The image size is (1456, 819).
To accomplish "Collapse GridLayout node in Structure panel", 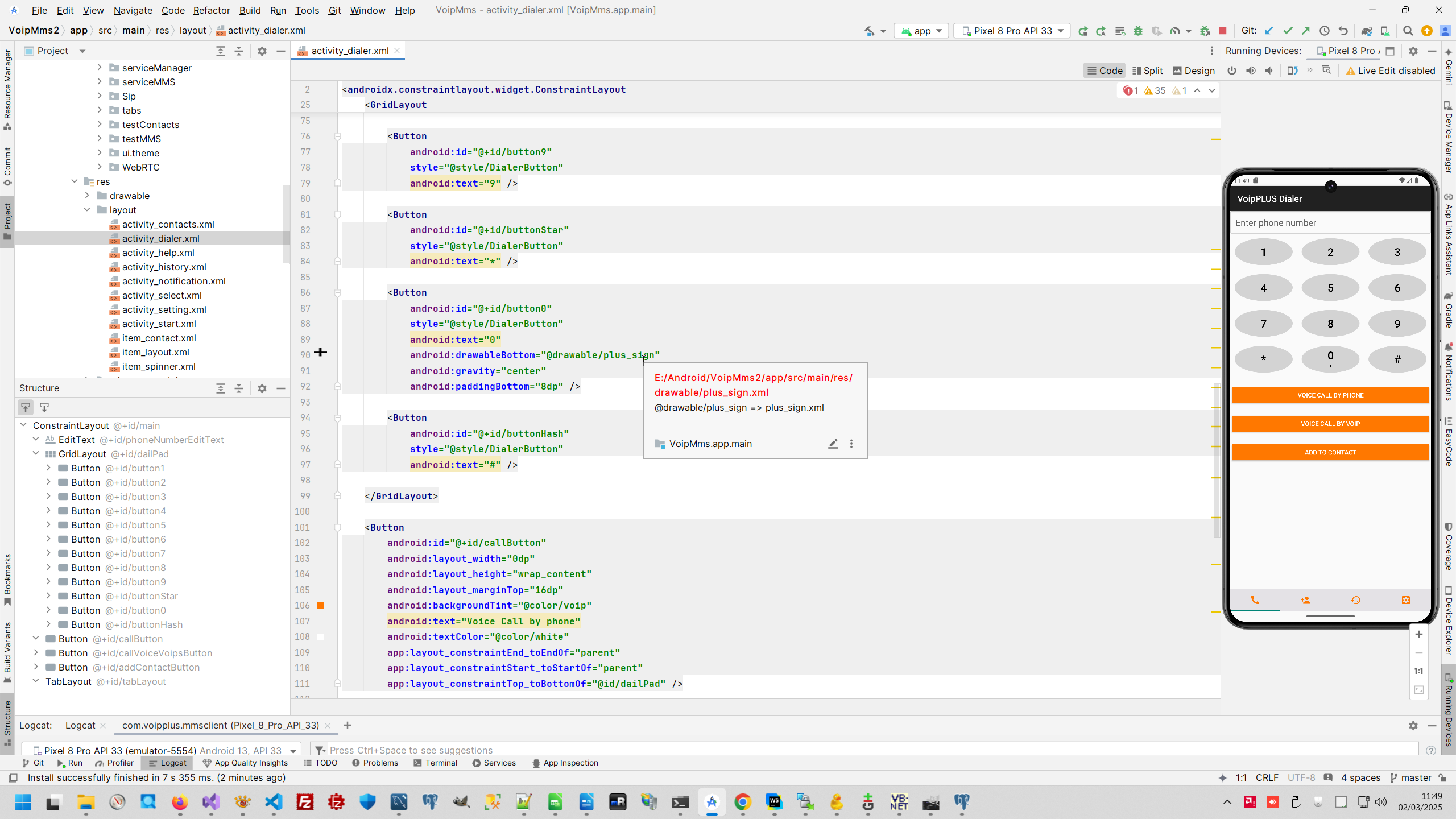I will point(36,454).
